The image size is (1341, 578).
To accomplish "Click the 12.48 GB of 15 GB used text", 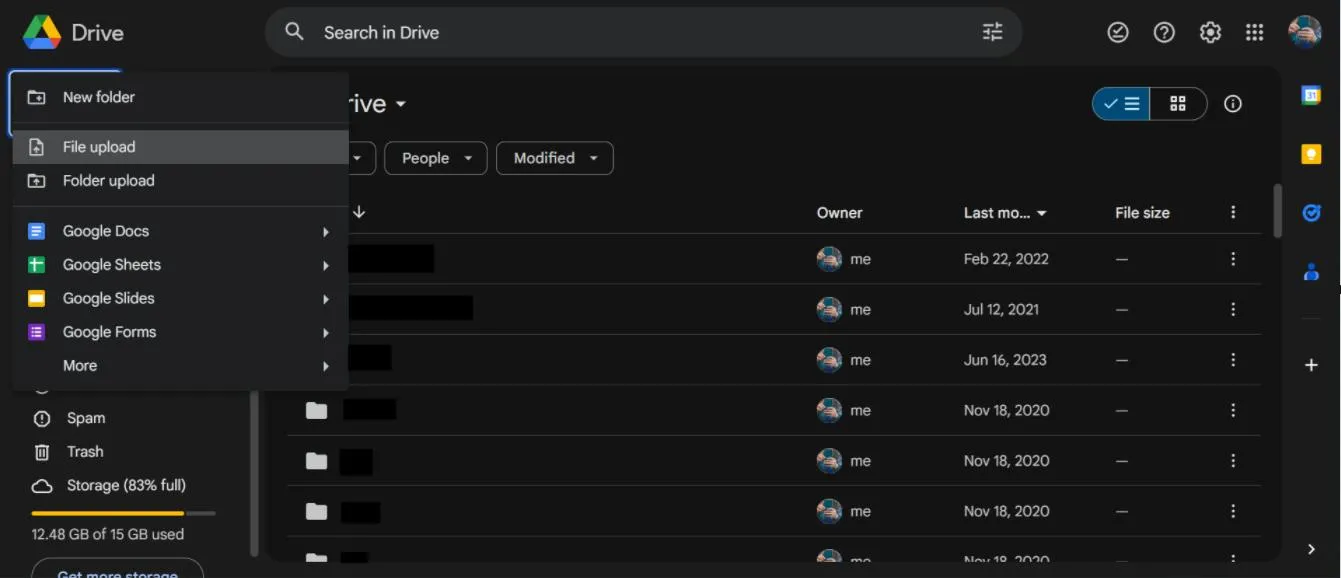I will pyautogui.click(x=108, y=535).
